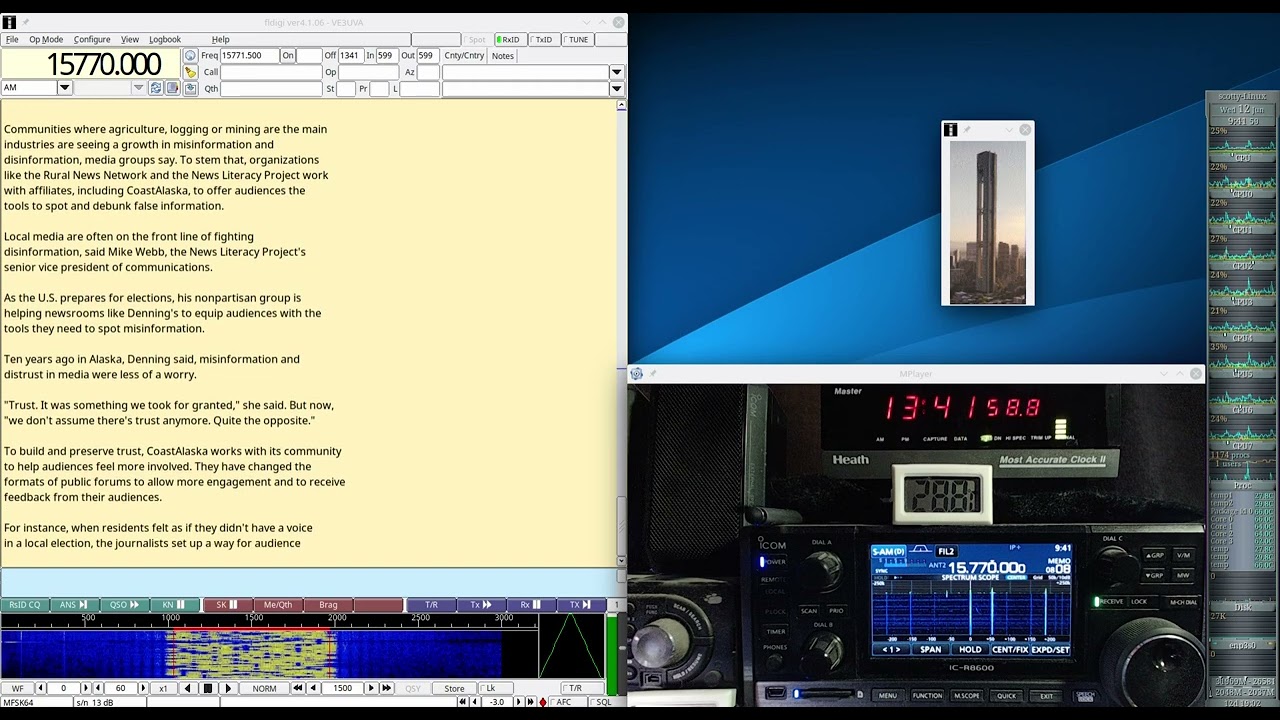
Task: Click the green signal level meter bar
Action: coord(612,654)
